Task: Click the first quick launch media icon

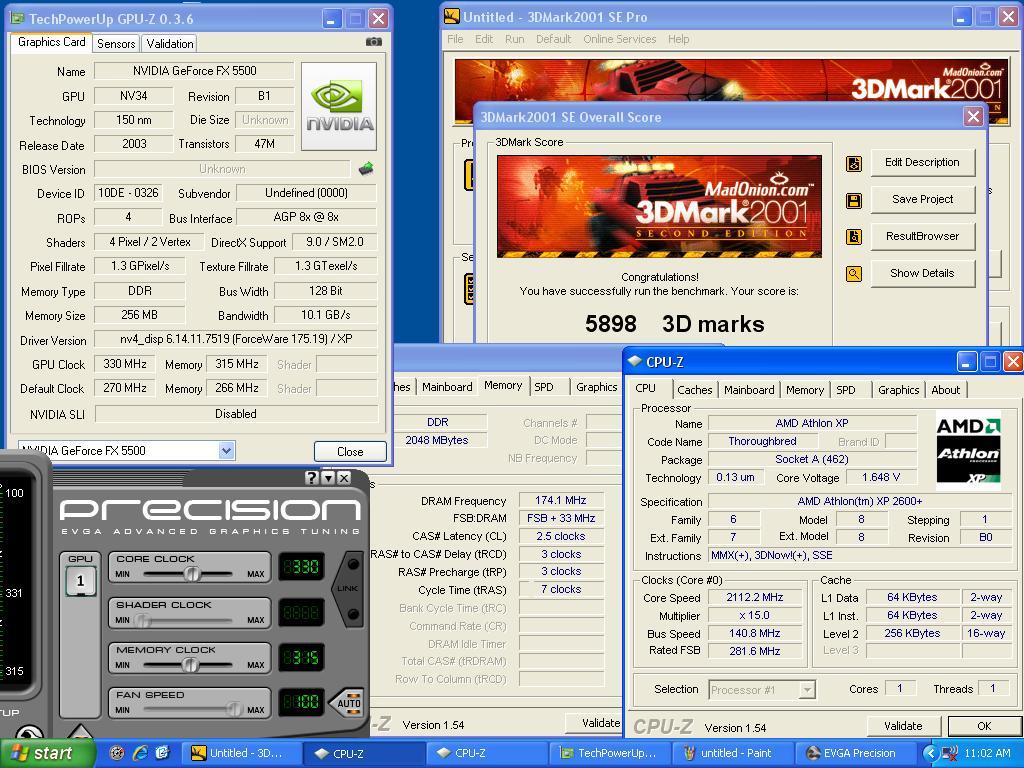Action: pyautogui.click(x=117, y=753)
